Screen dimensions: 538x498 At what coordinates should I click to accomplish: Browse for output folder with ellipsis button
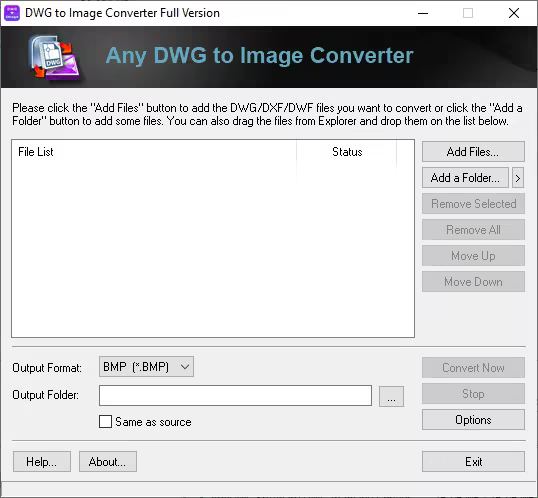(x=391, y=397)
